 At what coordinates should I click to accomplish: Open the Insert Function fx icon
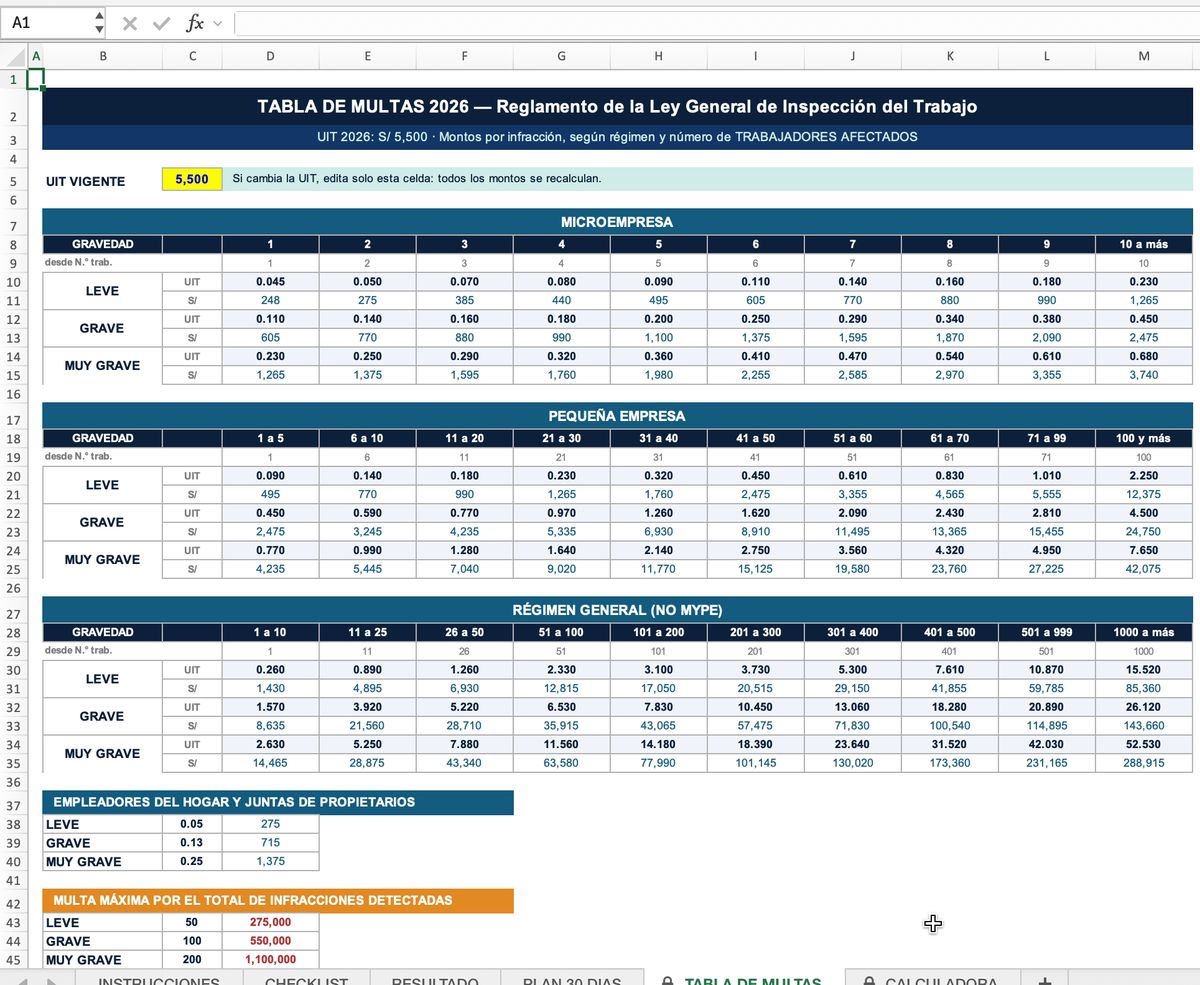196,23
